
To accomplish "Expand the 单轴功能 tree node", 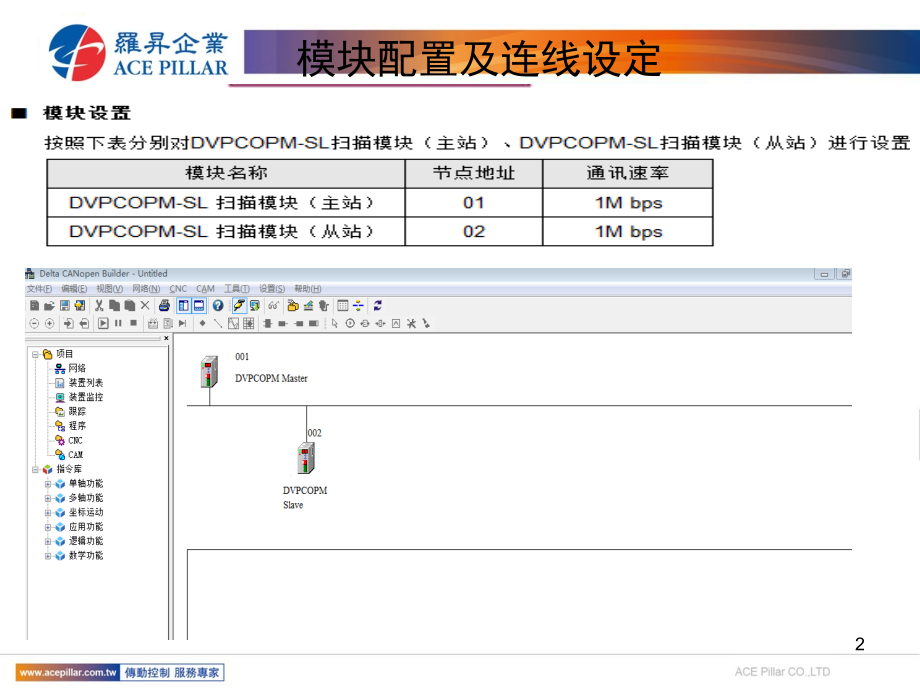I will click(47, 484).
